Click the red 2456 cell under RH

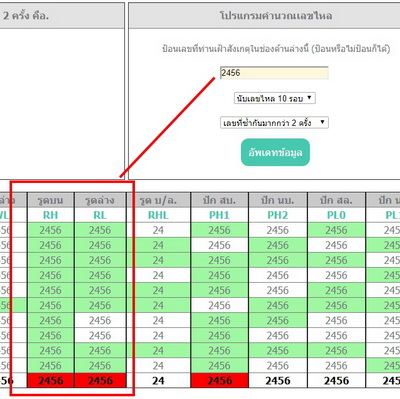click(50, 380)
